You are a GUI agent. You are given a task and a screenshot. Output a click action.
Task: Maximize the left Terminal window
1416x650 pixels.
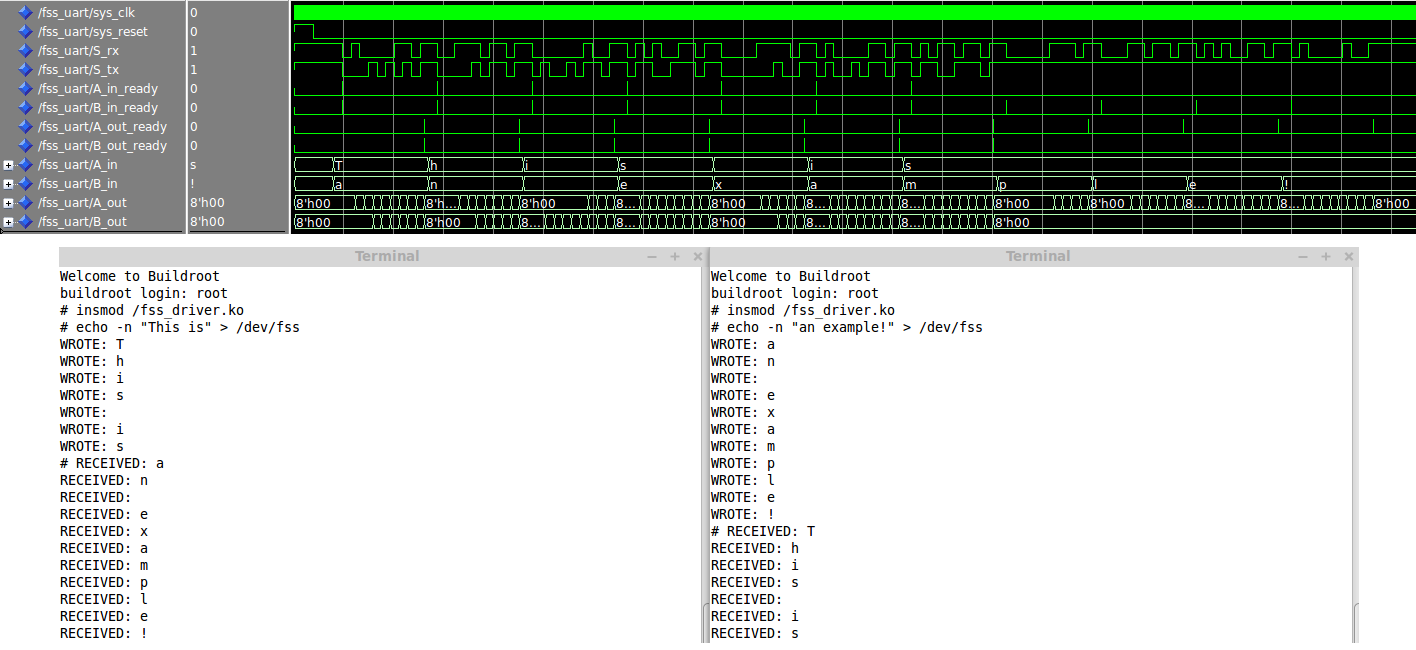pos(675,257)
